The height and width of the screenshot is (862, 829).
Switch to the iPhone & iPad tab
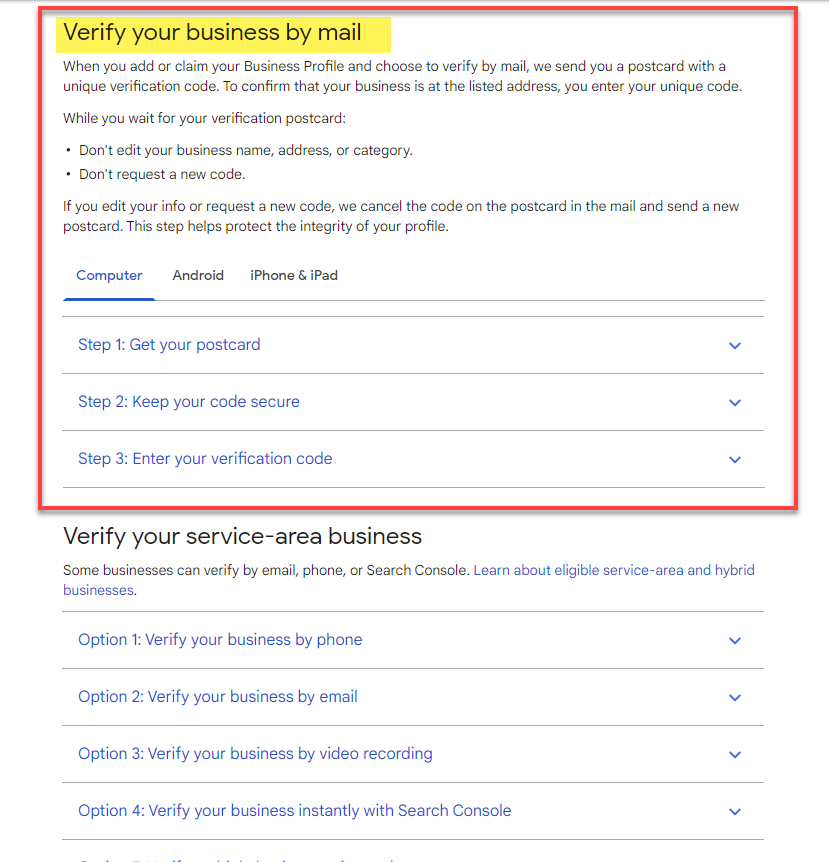294,275
